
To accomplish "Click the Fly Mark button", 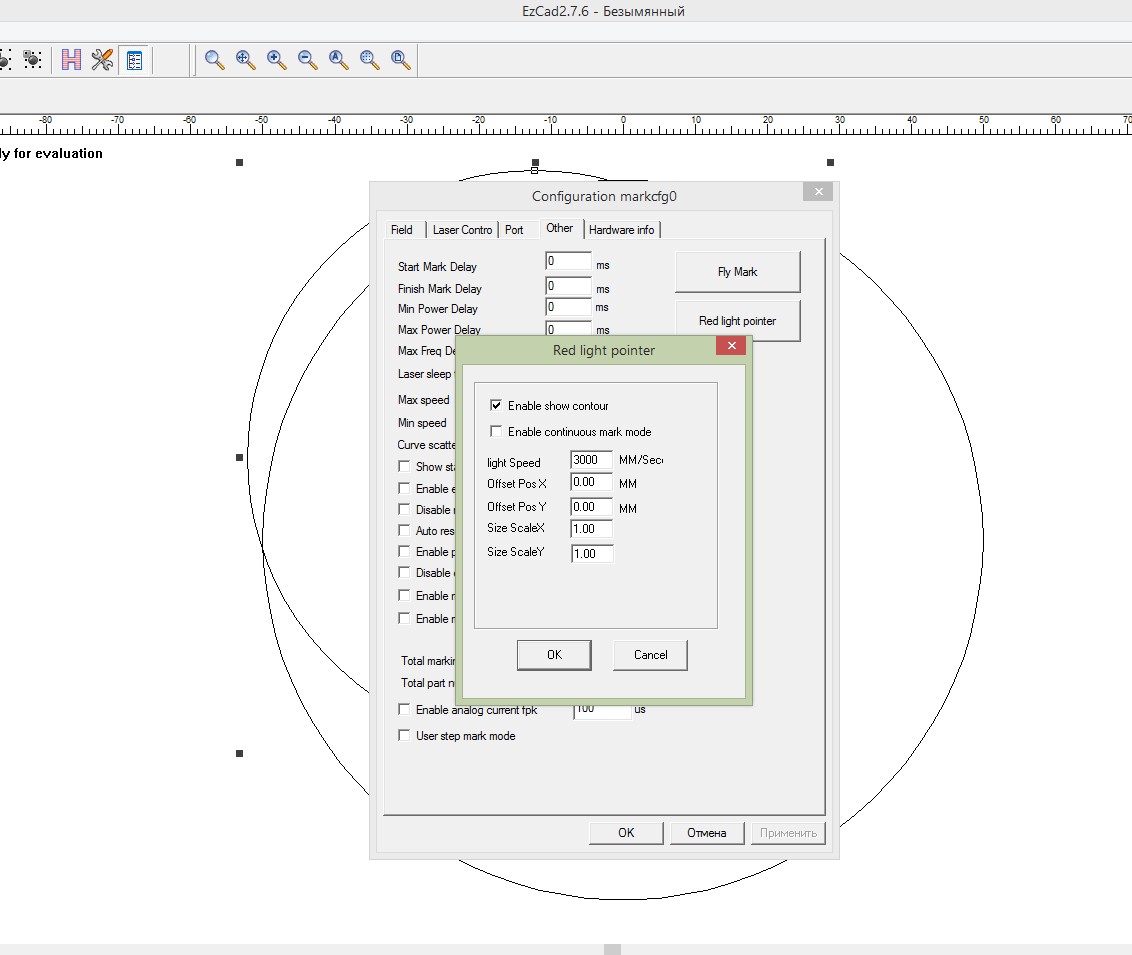I will [x=737, y=272].
